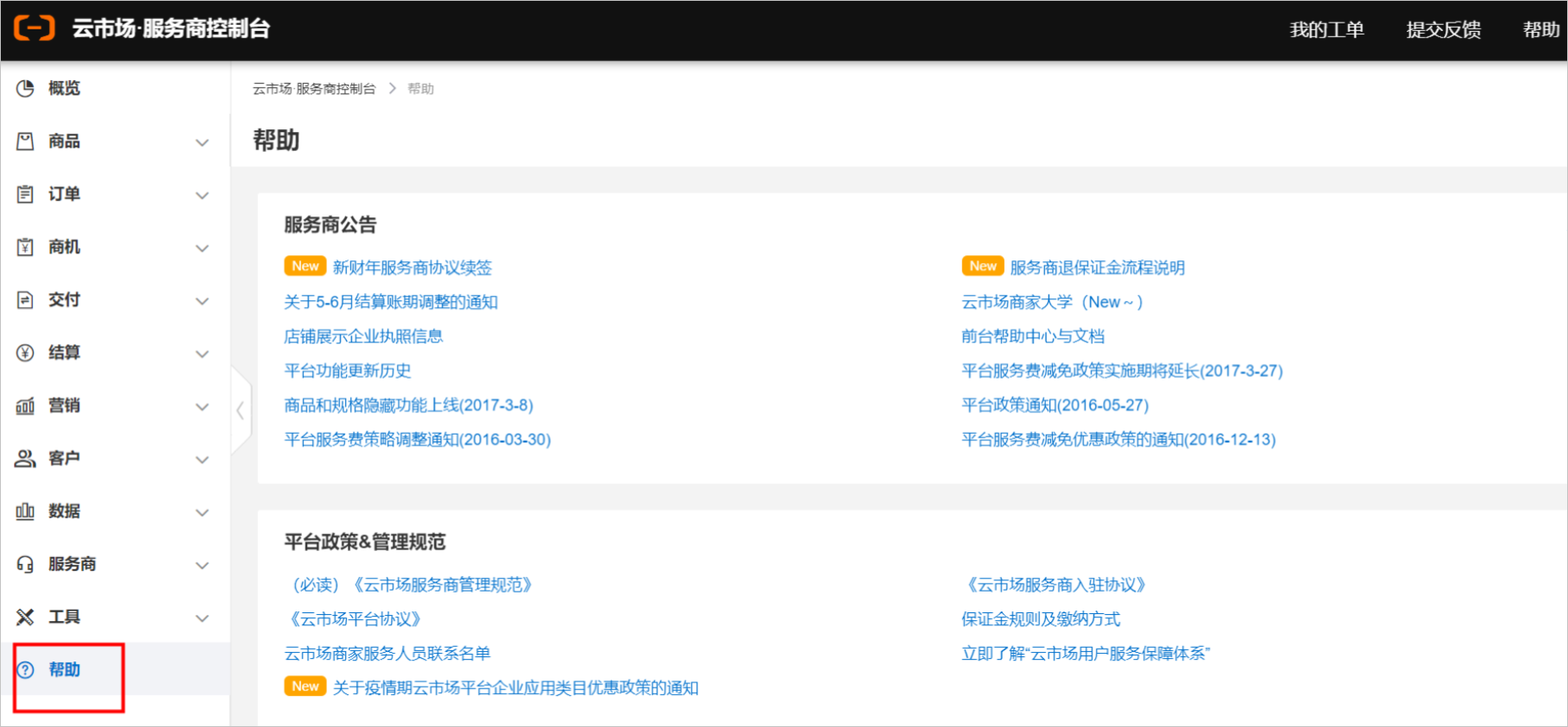
Task: Expand the 数据 menu chevron
Action: coord(202,513)
